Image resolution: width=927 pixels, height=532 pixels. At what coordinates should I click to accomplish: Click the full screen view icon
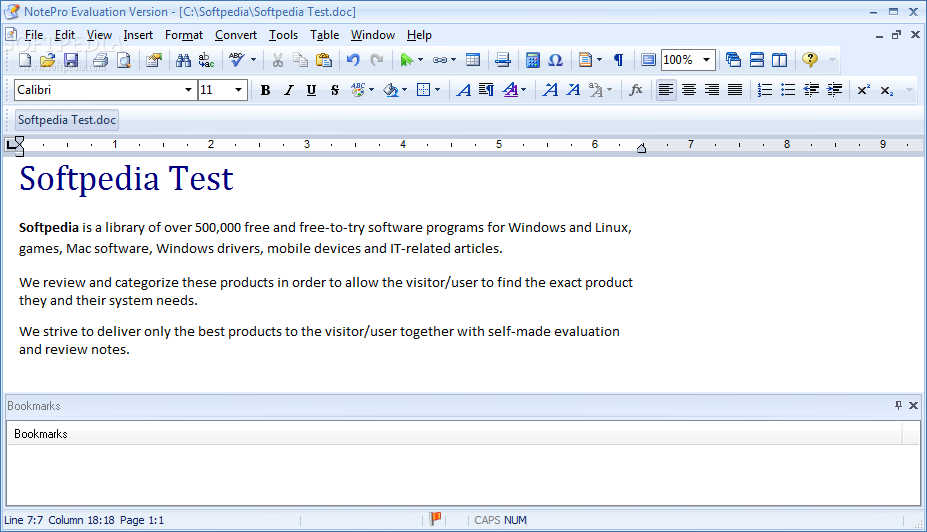[x=649, y=60]
